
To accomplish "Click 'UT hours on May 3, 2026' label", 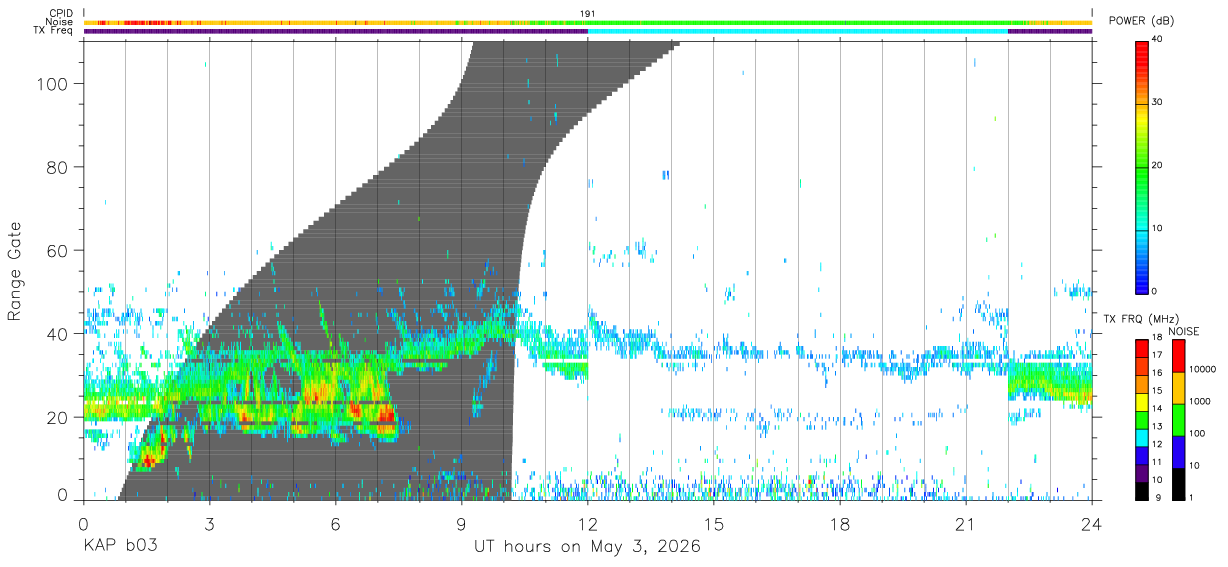I will pos(587,546).
